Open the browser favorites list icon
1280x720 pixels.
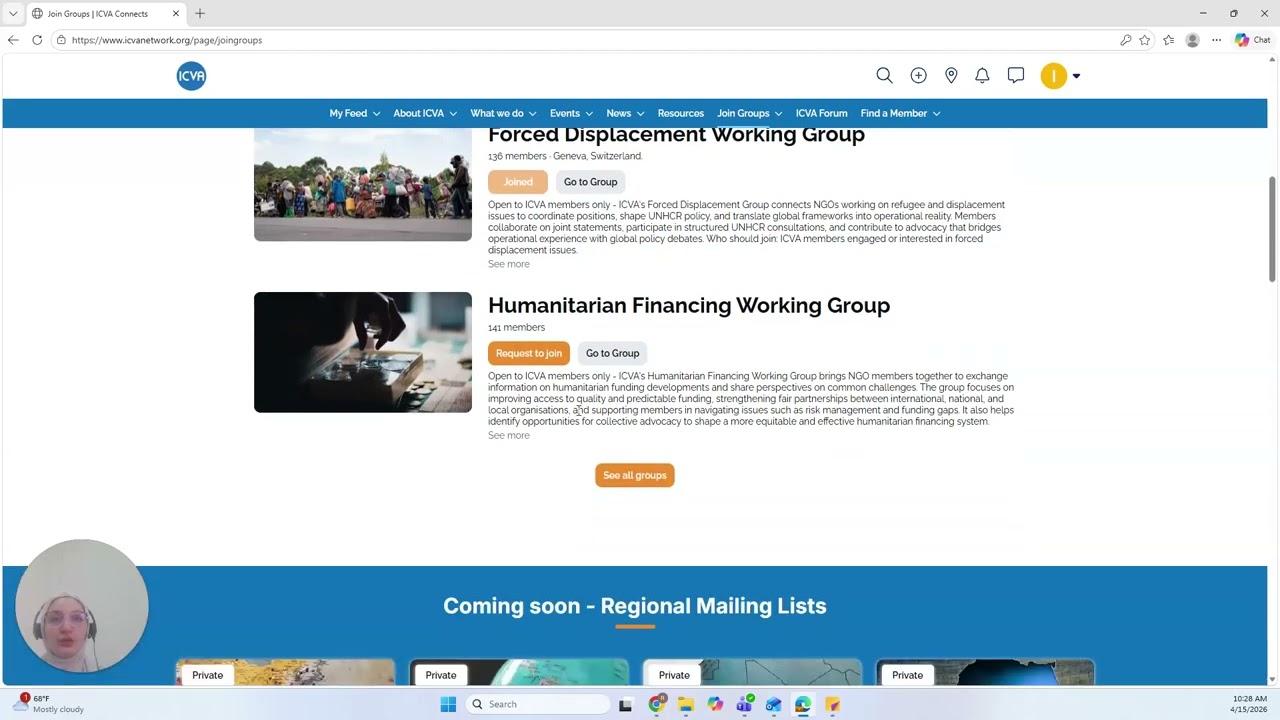click(1168, 40)
